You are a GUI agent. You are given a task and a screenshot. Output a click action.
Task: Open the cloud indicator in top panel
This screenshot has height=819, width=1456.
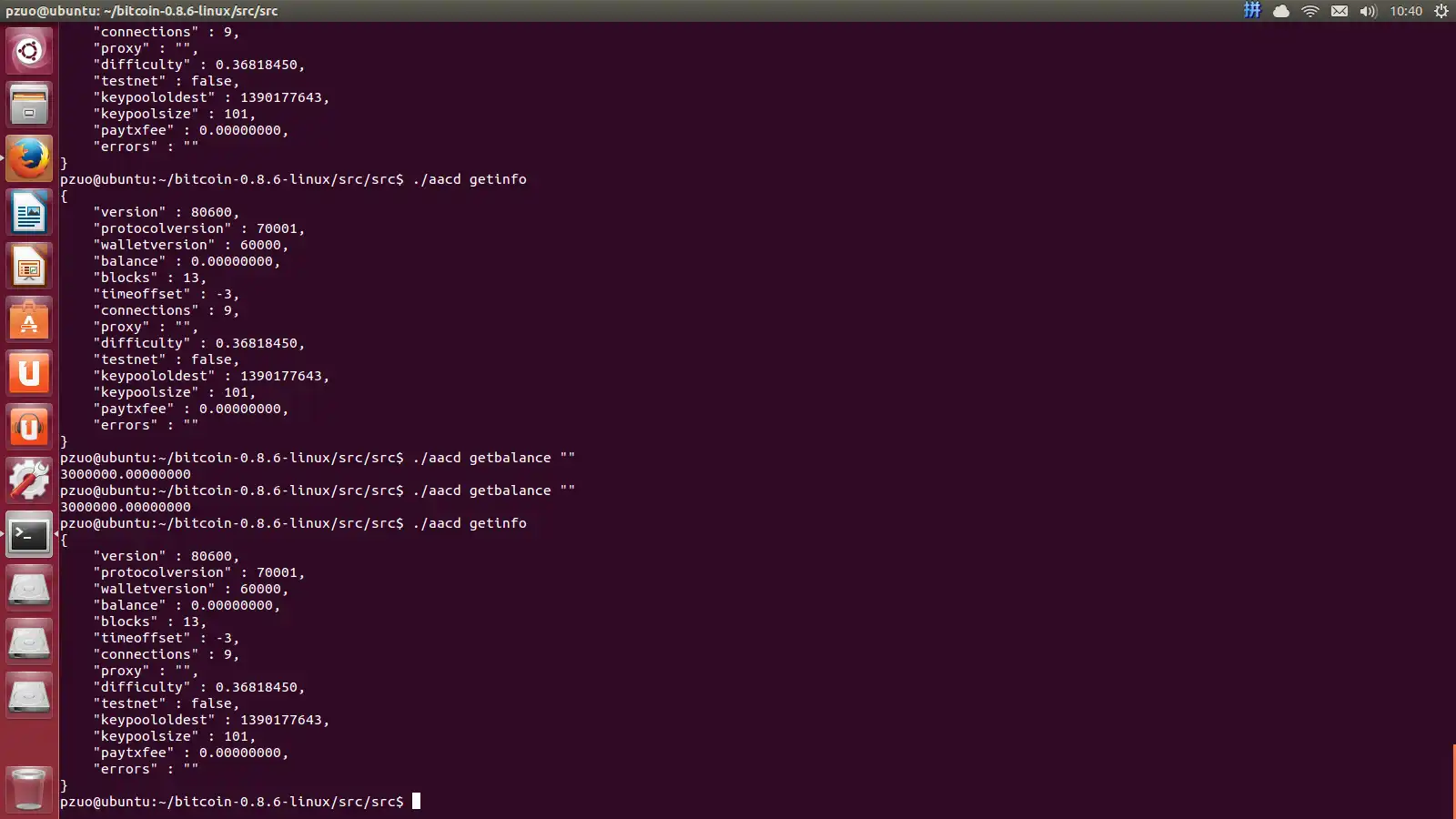[x=1281, y=11]
